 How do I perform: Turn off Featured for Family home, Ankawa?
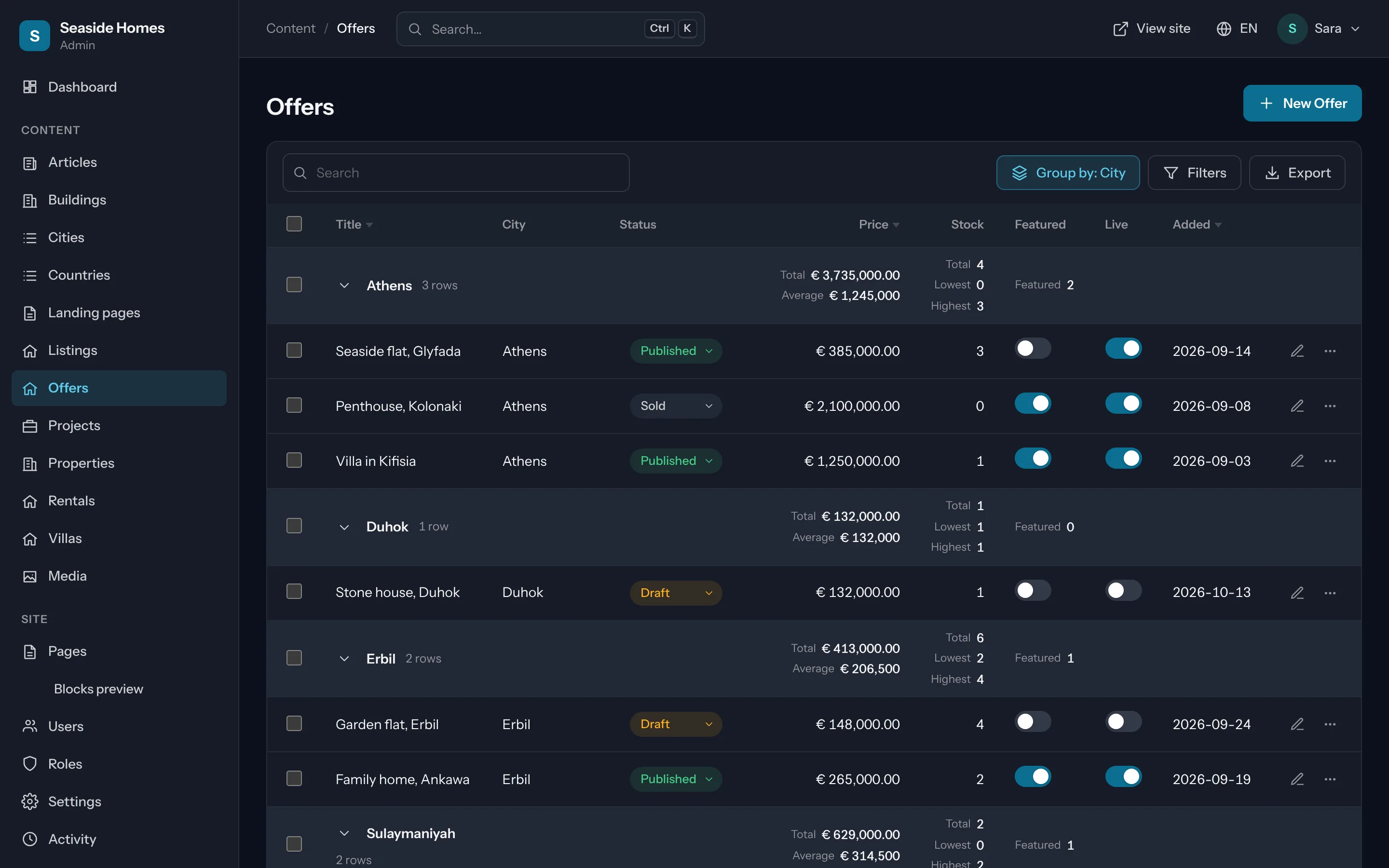1033,777
